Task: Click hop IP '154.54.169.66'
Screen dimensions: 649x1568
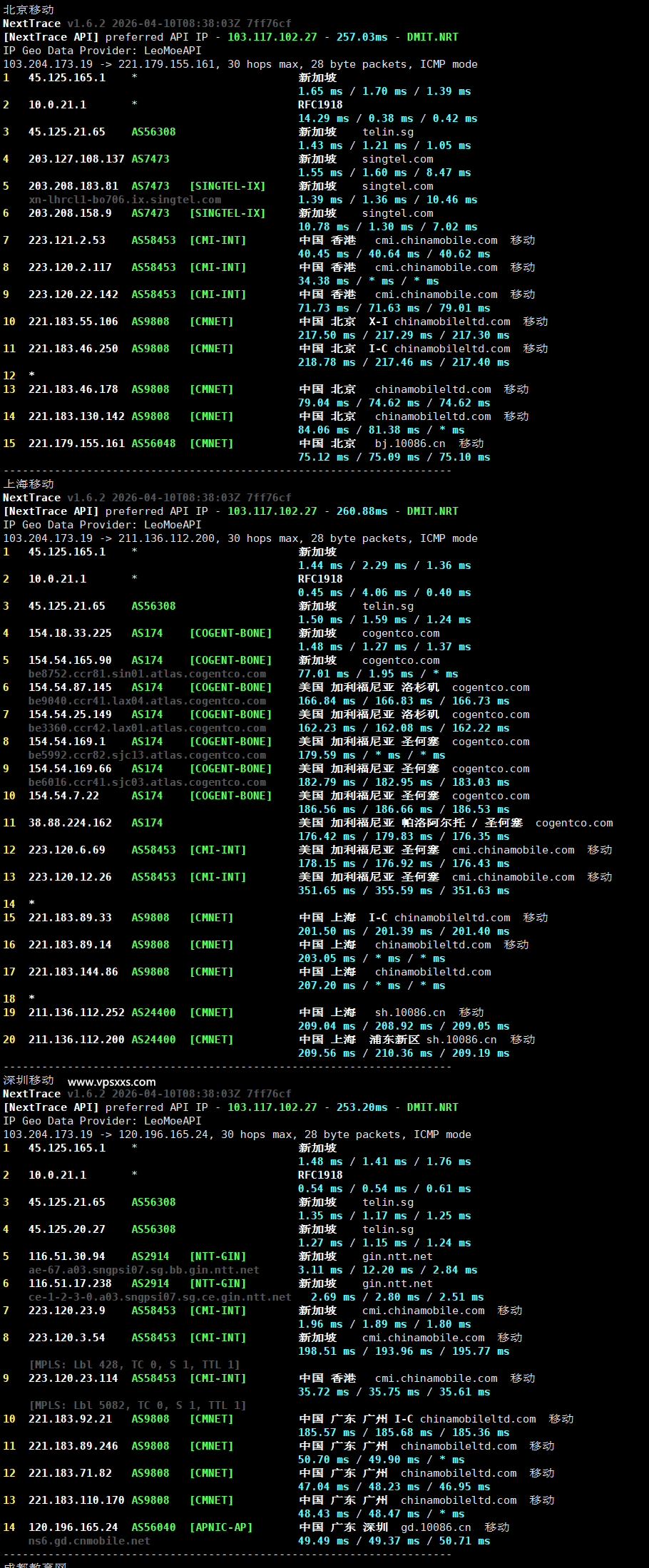Action: coord(70,769)
